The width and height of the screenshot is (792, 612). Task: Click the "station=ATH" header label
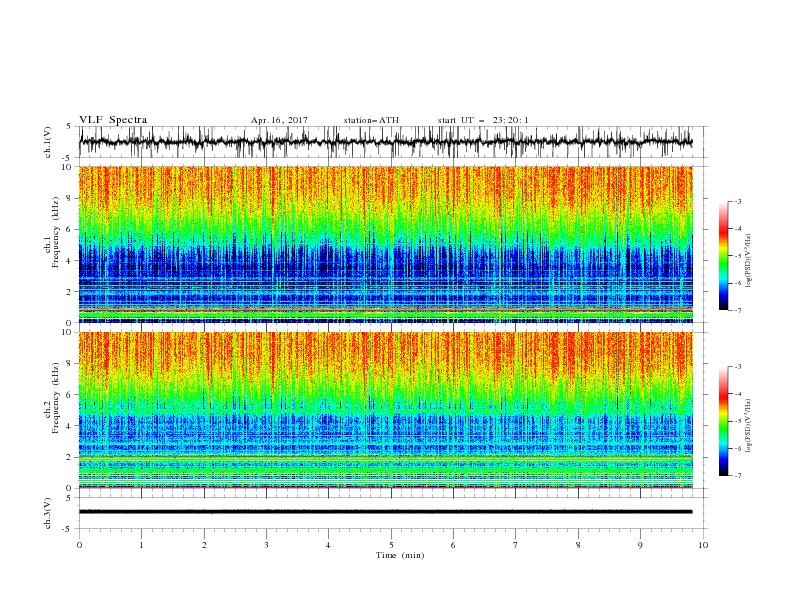pyautogui.click(x=371, y=120)
